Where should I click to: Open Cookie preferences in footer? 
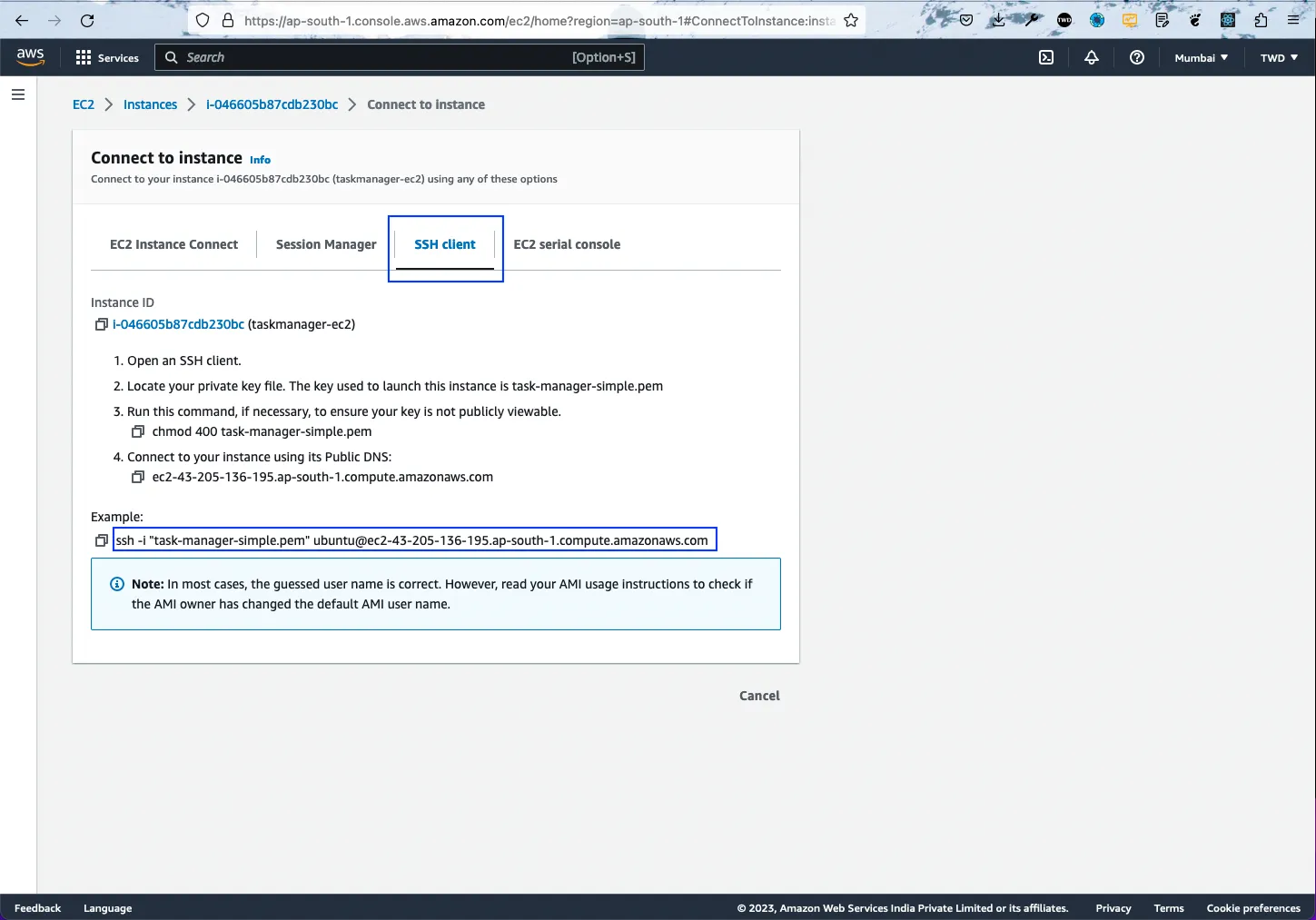(1253, 908)
